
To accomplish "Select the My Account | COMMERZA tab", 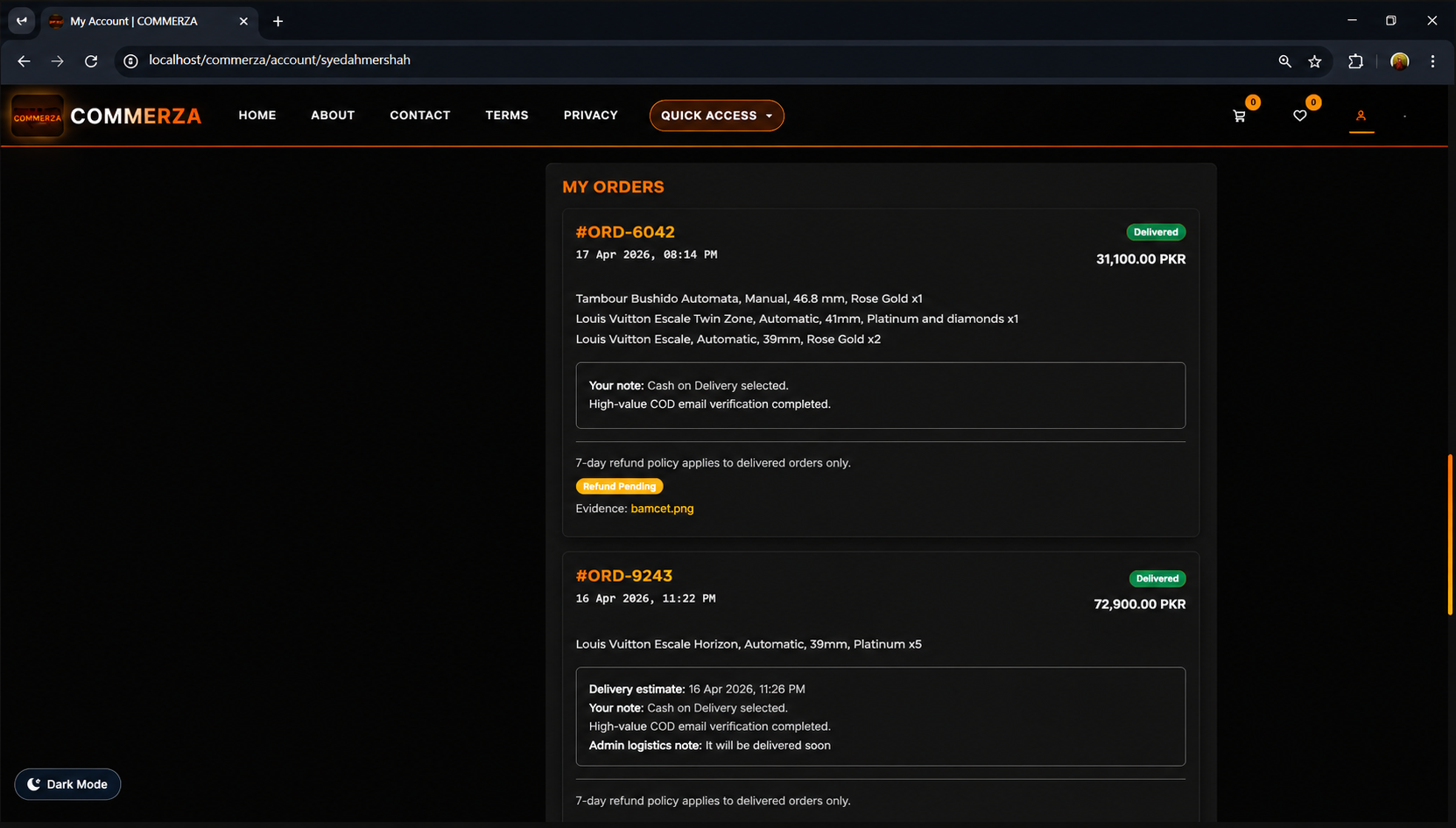I will [149, 21].
